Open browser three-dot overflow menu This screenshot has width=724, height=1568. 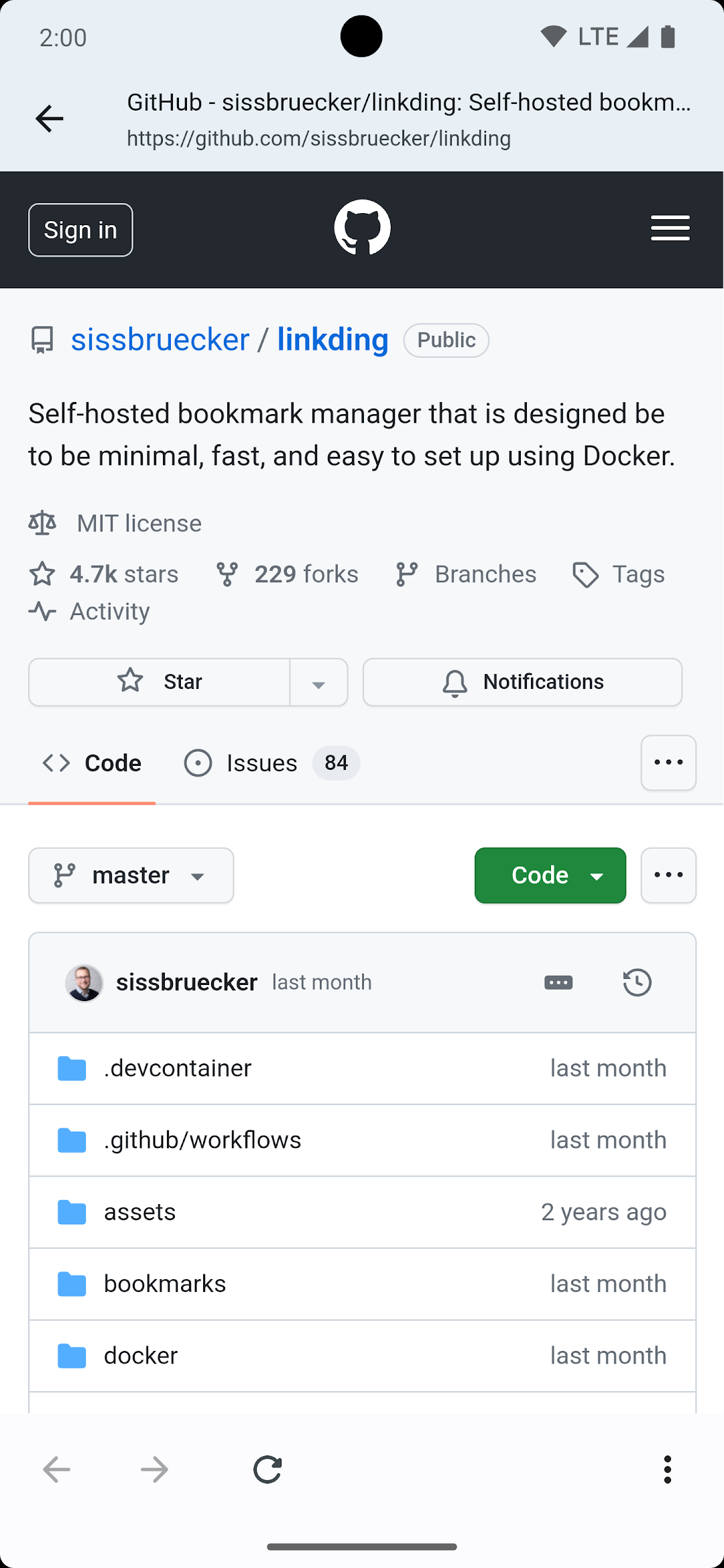(x=667, y=1469)
